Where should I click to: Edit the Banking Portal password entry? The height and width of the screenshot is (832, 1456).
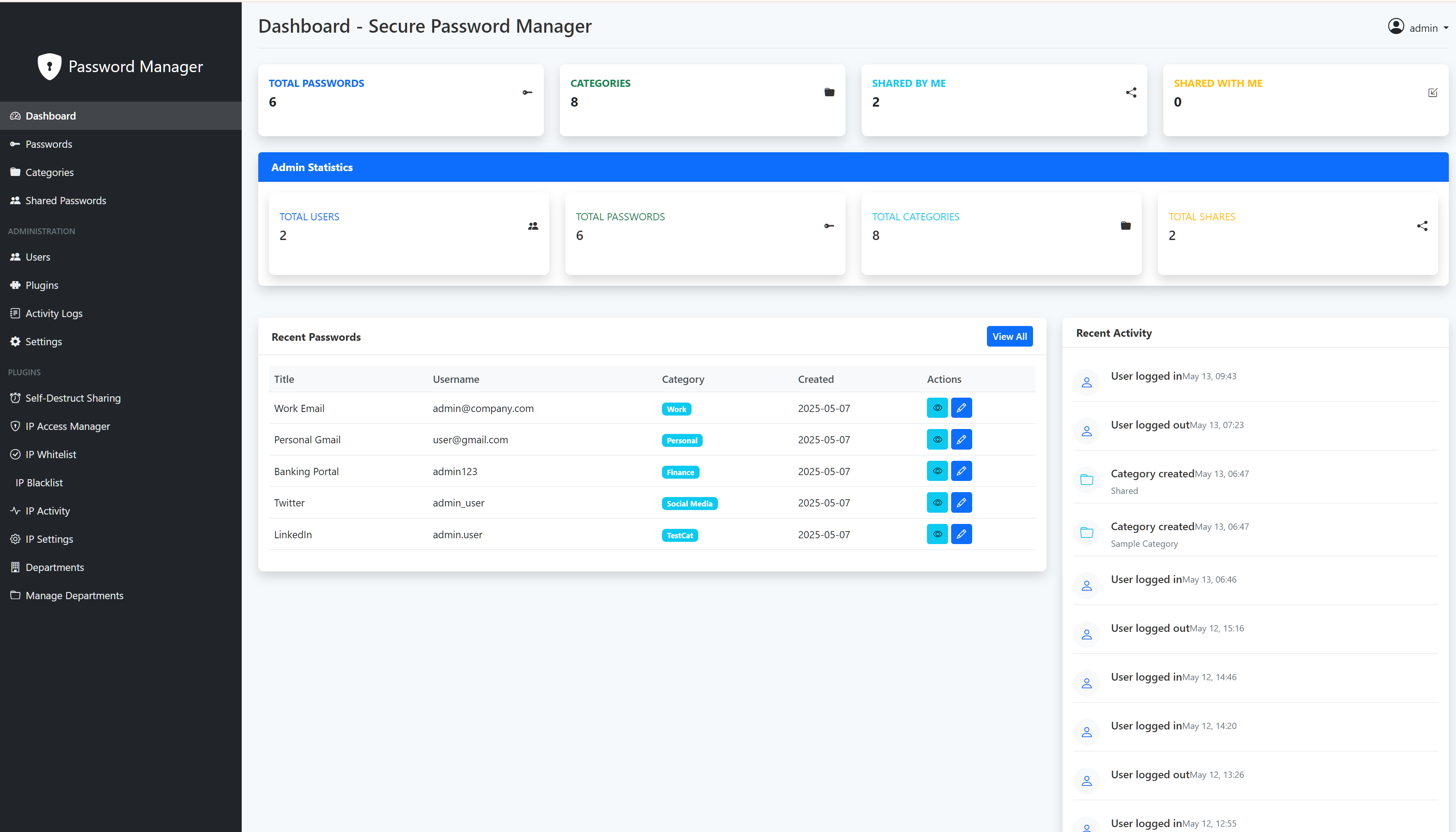(961, 471)
